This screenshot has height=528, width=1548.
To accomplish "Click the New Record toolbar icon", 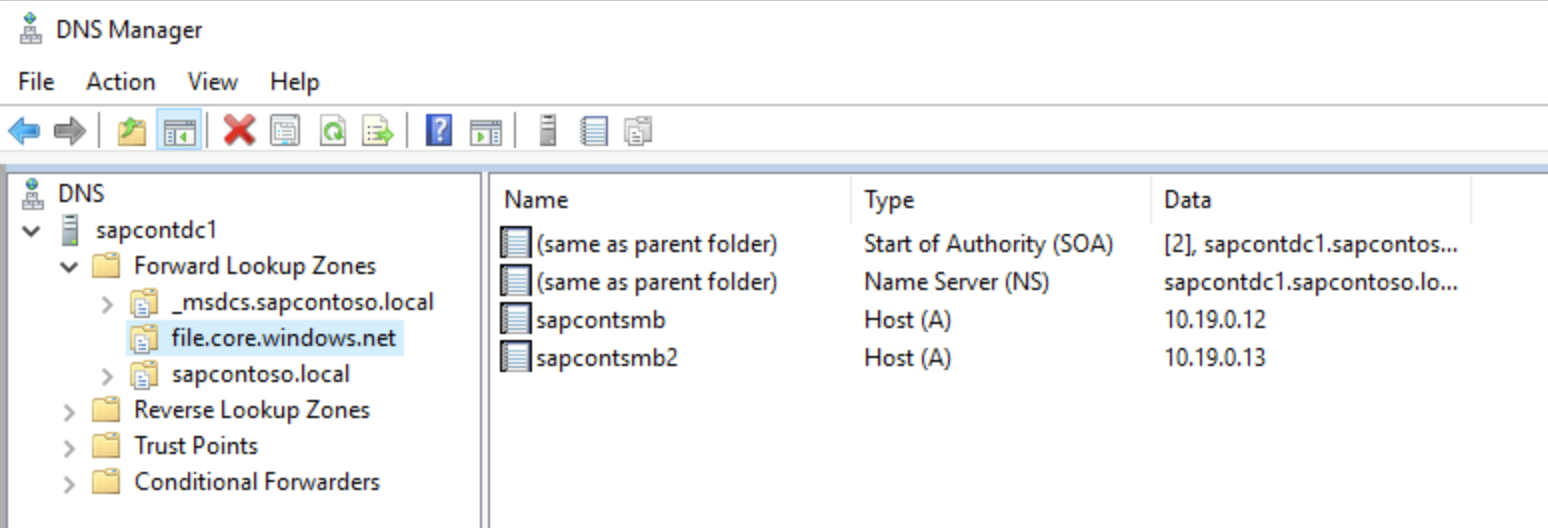I will point(594,130).
